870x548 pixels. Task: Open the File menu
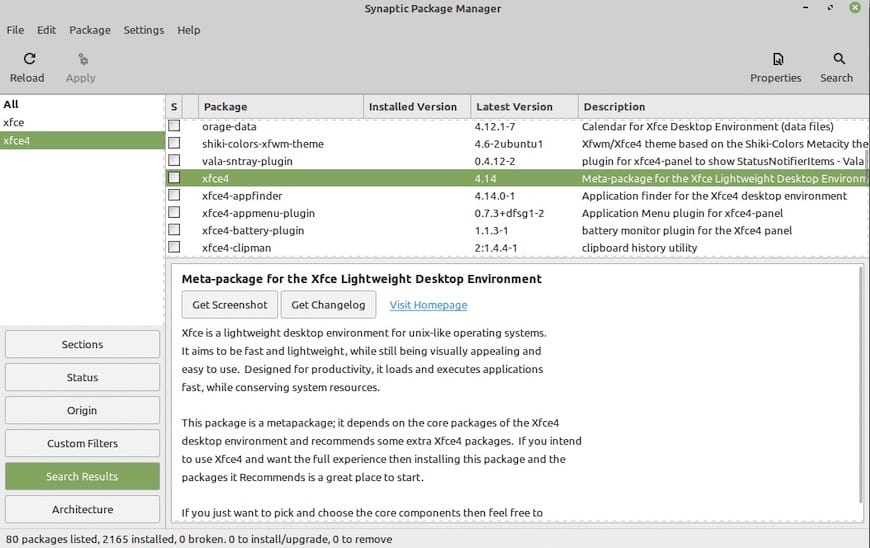(15, 30)
